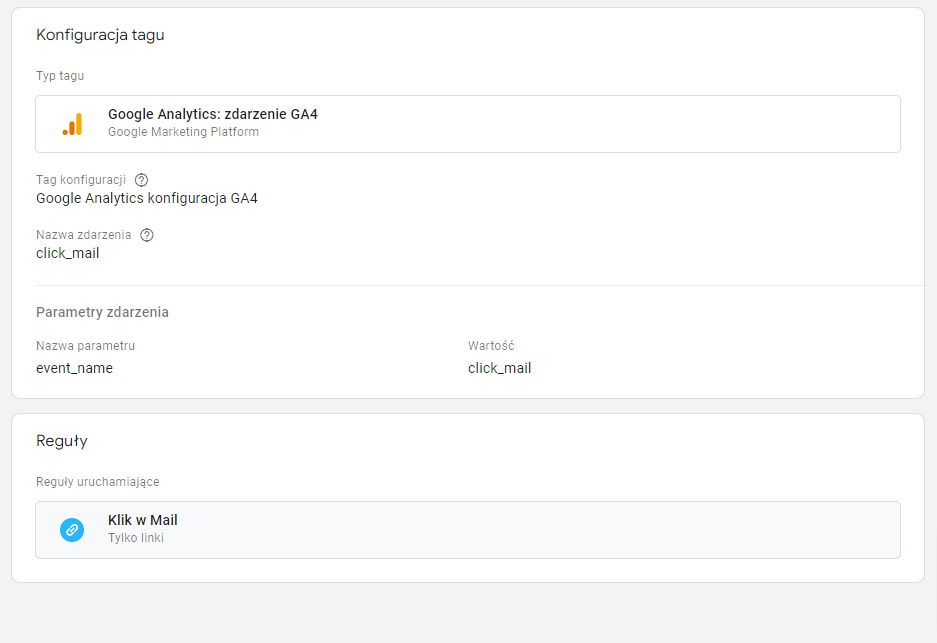Click the blue link trigger icon
Viewport: 937px width, 643px height.
click(72, 530)
